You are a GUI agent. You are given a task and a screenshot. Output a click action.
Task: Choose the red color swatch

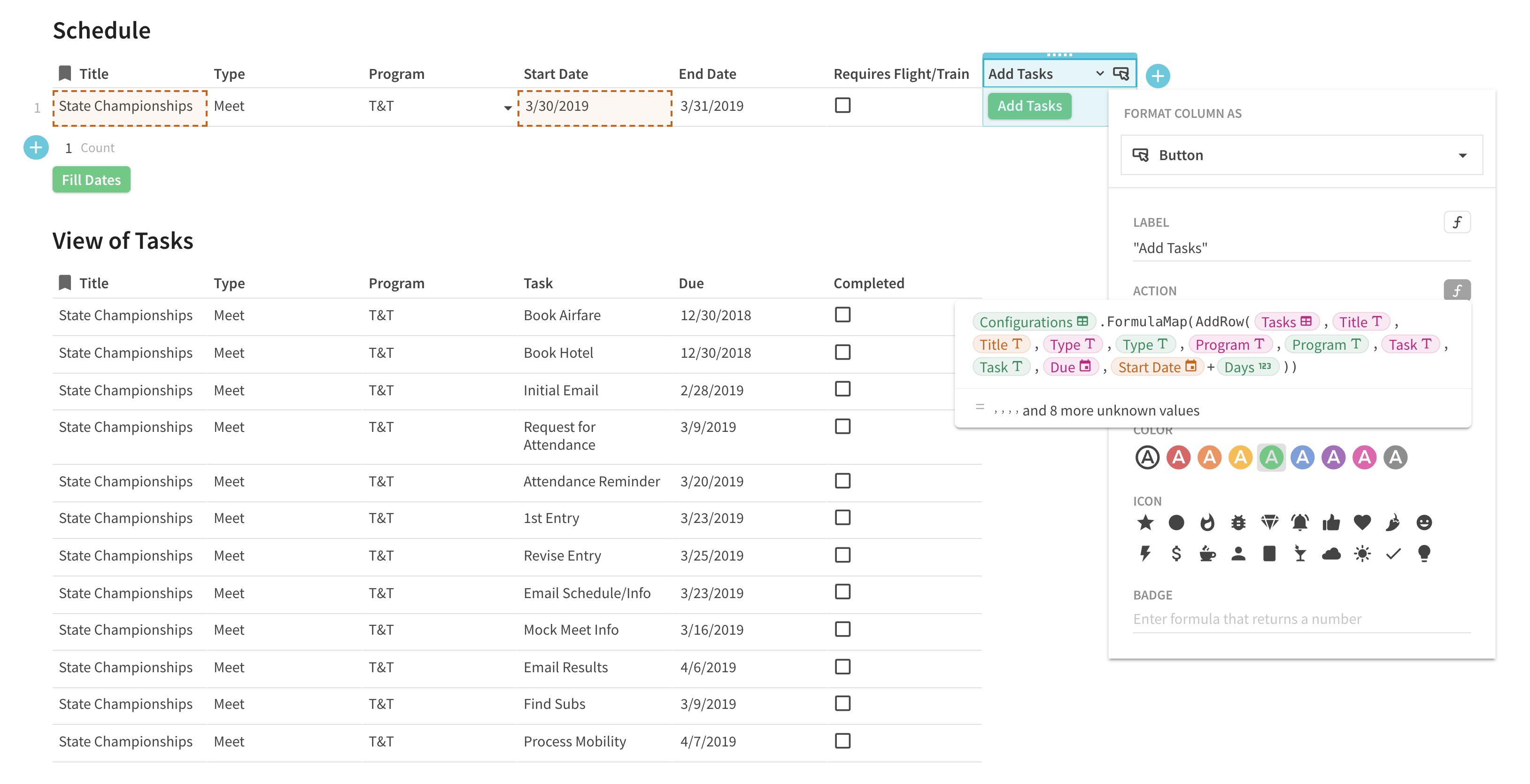[1178, 457]
